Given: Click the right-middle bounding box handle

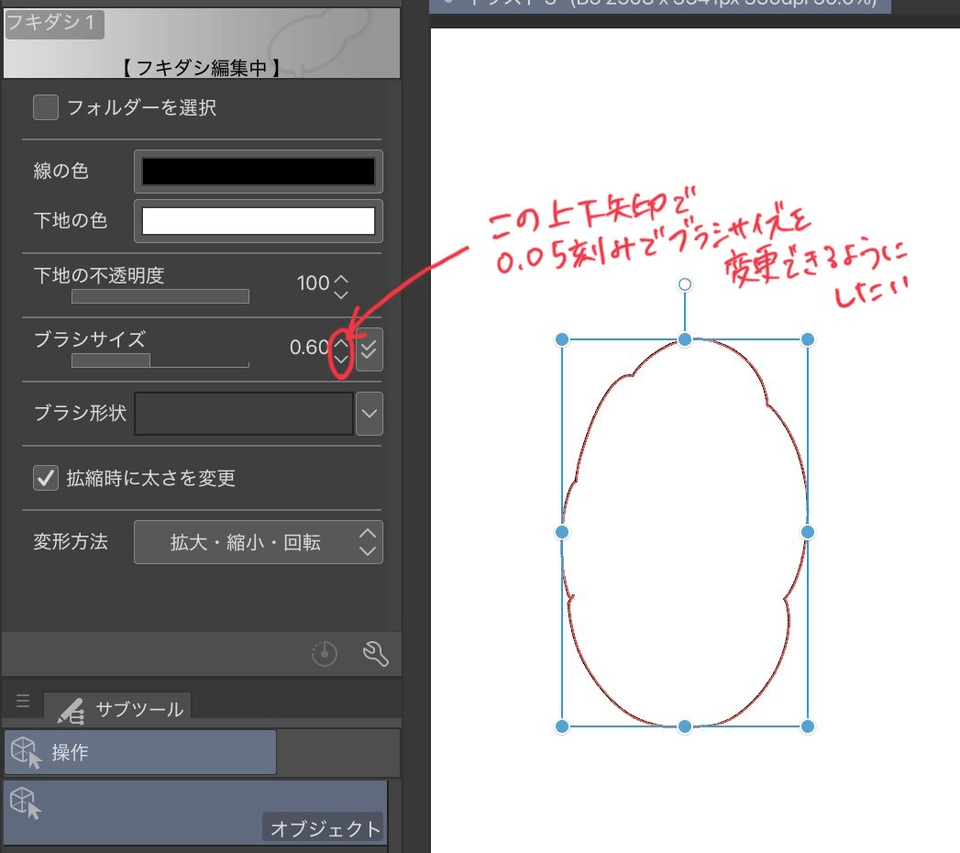Looking at the screenshot, I should pos(808,532).
